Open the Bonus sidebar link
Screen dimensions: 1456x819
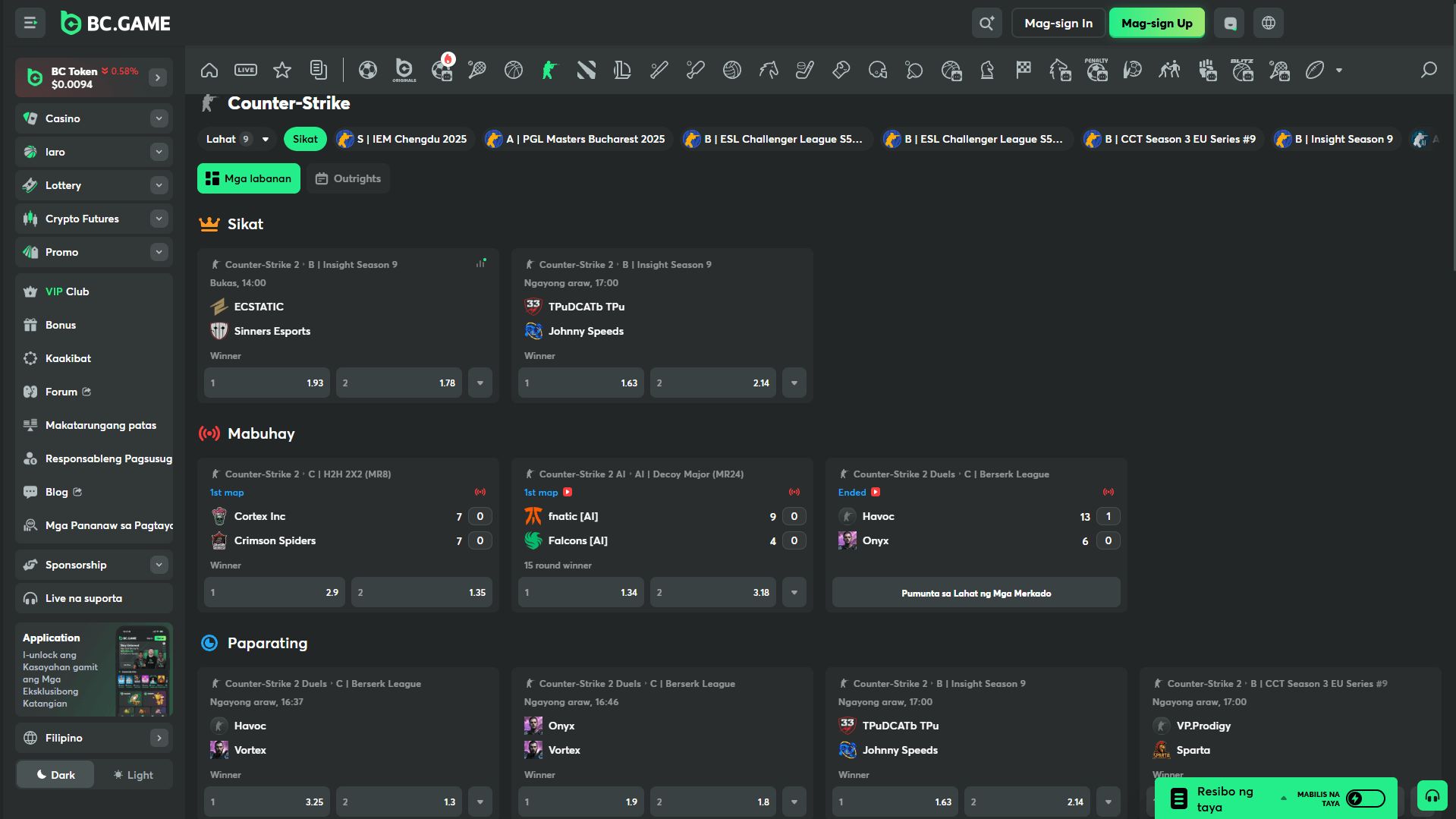[x=94, y=325]
